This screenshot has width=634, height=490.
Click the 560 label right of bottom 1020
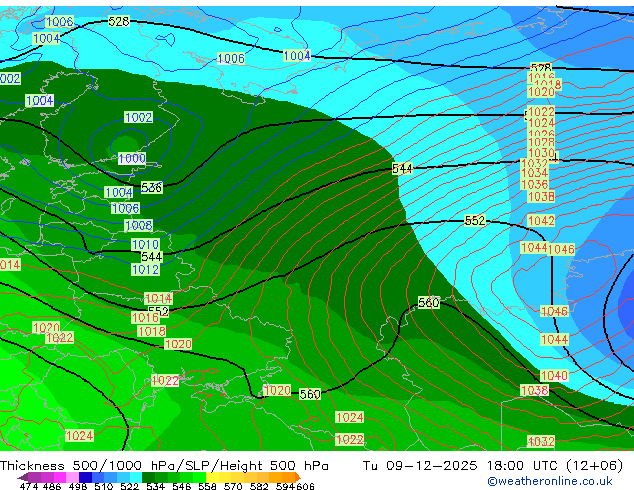pos(310,394)
